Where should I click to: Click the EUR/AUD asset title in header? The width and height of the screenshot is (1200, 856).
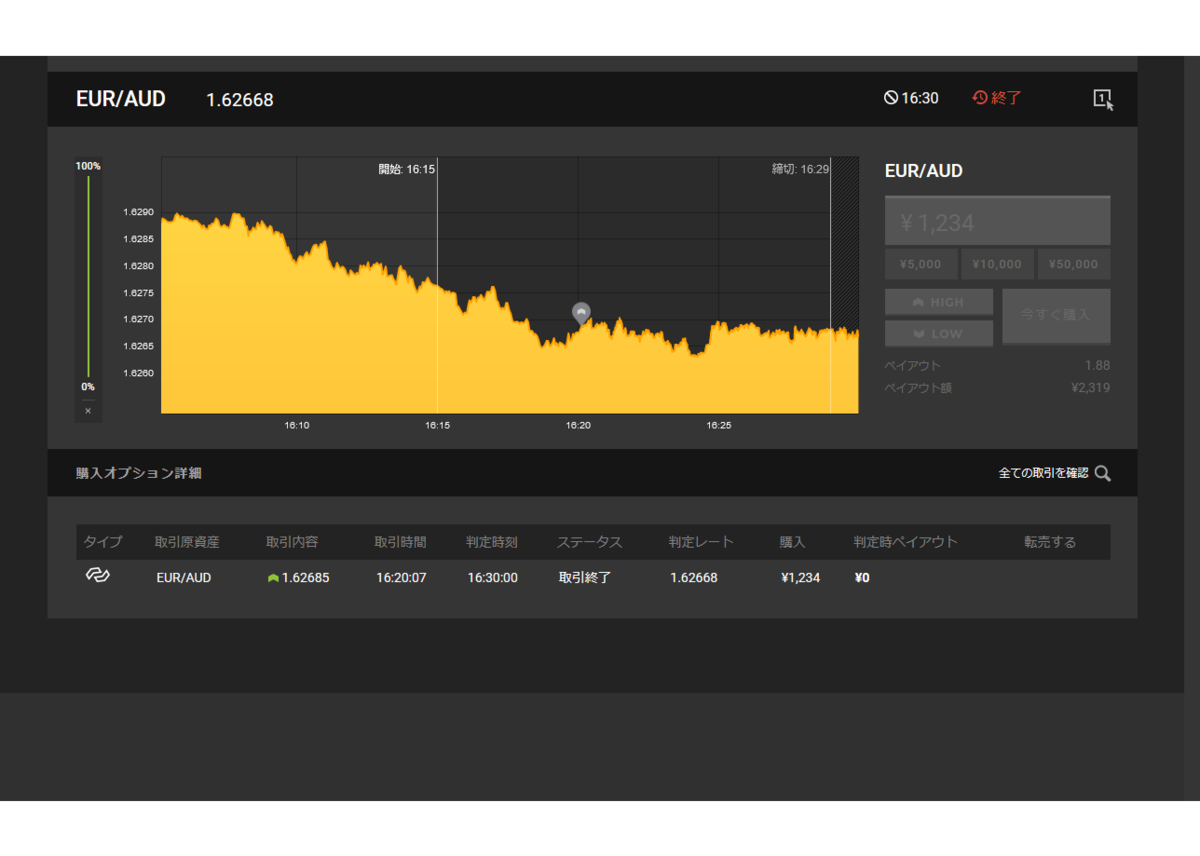pyautogui.click(x=121, y=99)
